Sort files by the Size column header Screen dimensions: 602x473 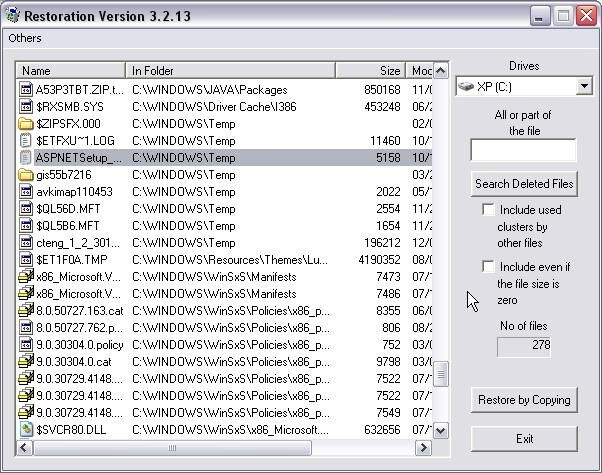tap(370, 71)
